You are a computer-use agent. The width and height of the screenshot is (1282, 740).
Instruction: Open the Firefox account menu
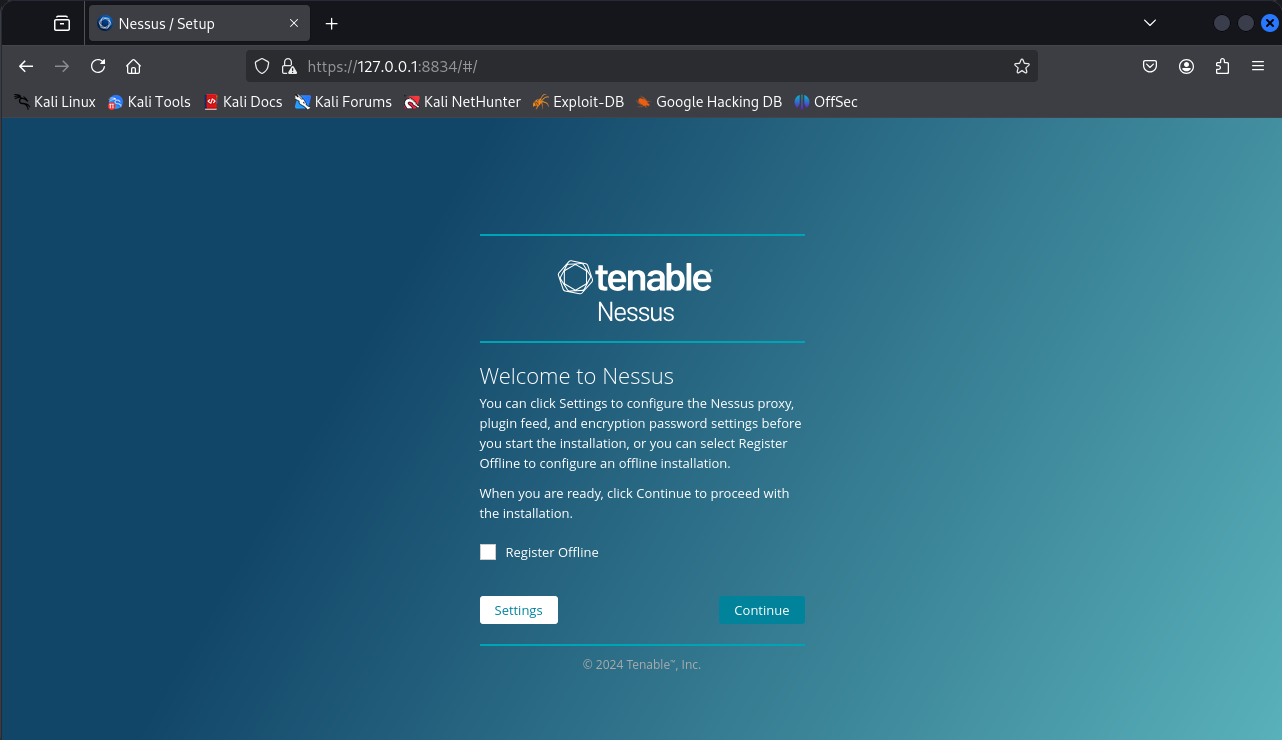pos(1186,66)
